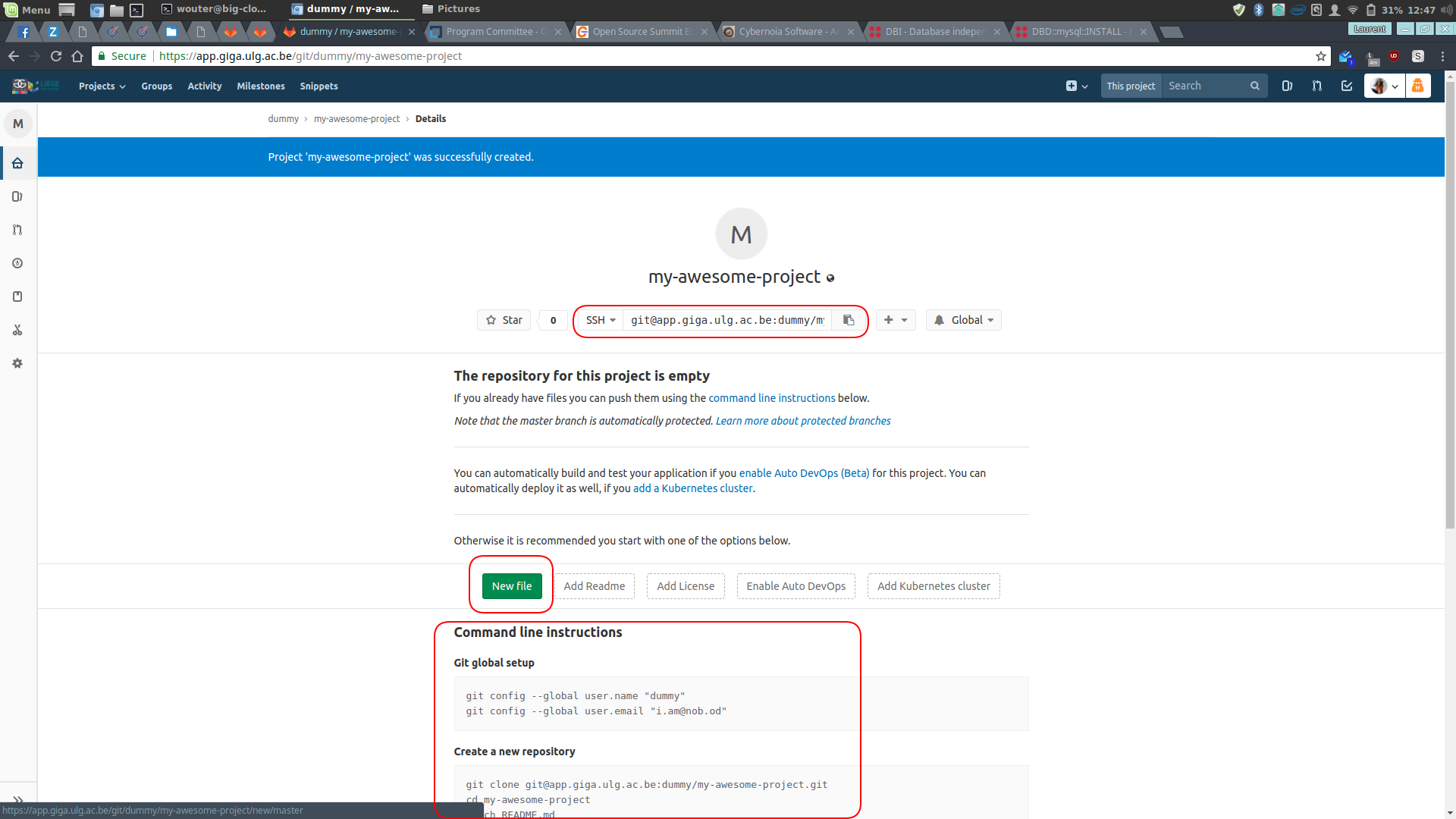Go to the browser home page

77,56
